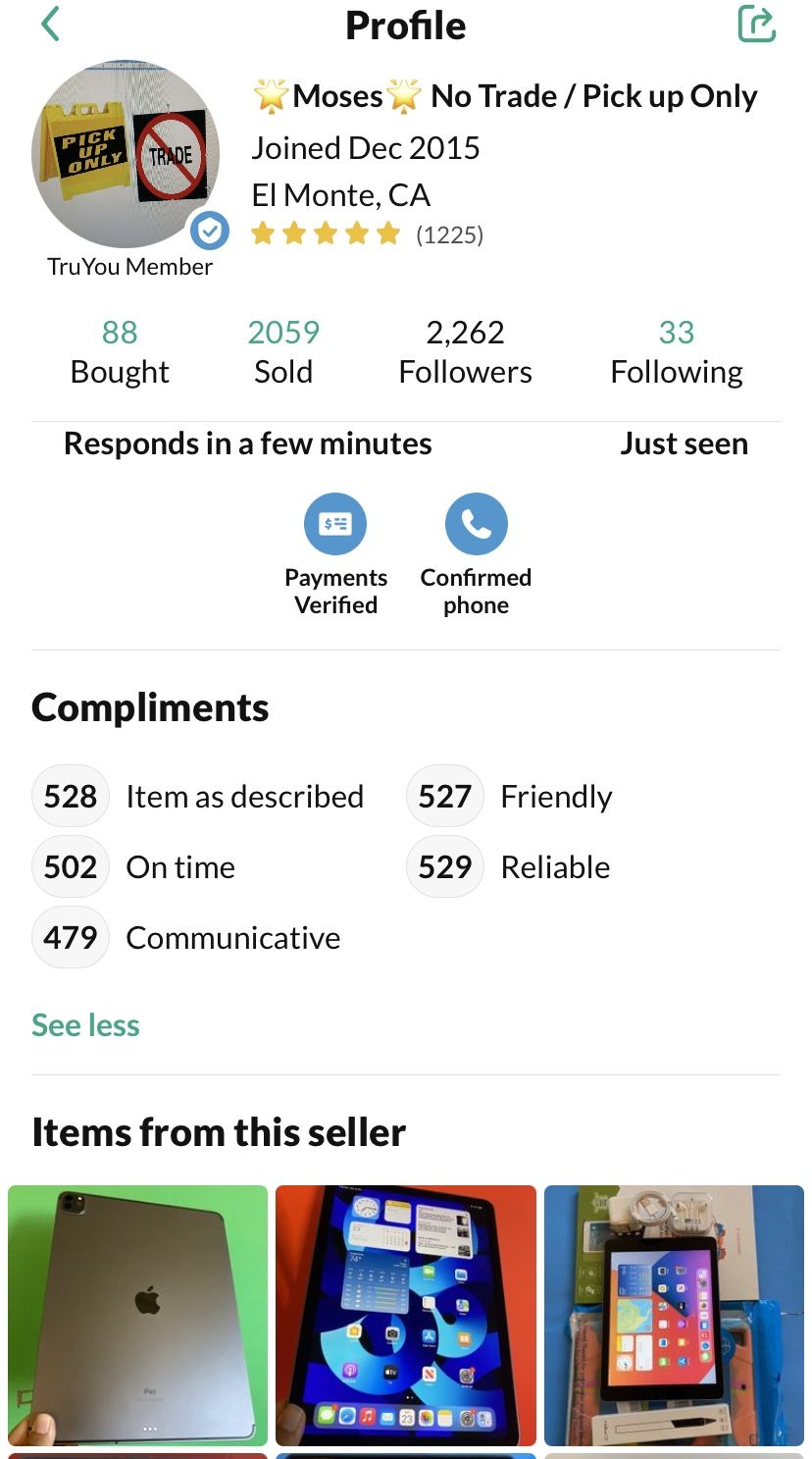Tap the five-star rating
Image resolution: width=812 pixels, height=1459 pixels.
pos(326,234)
